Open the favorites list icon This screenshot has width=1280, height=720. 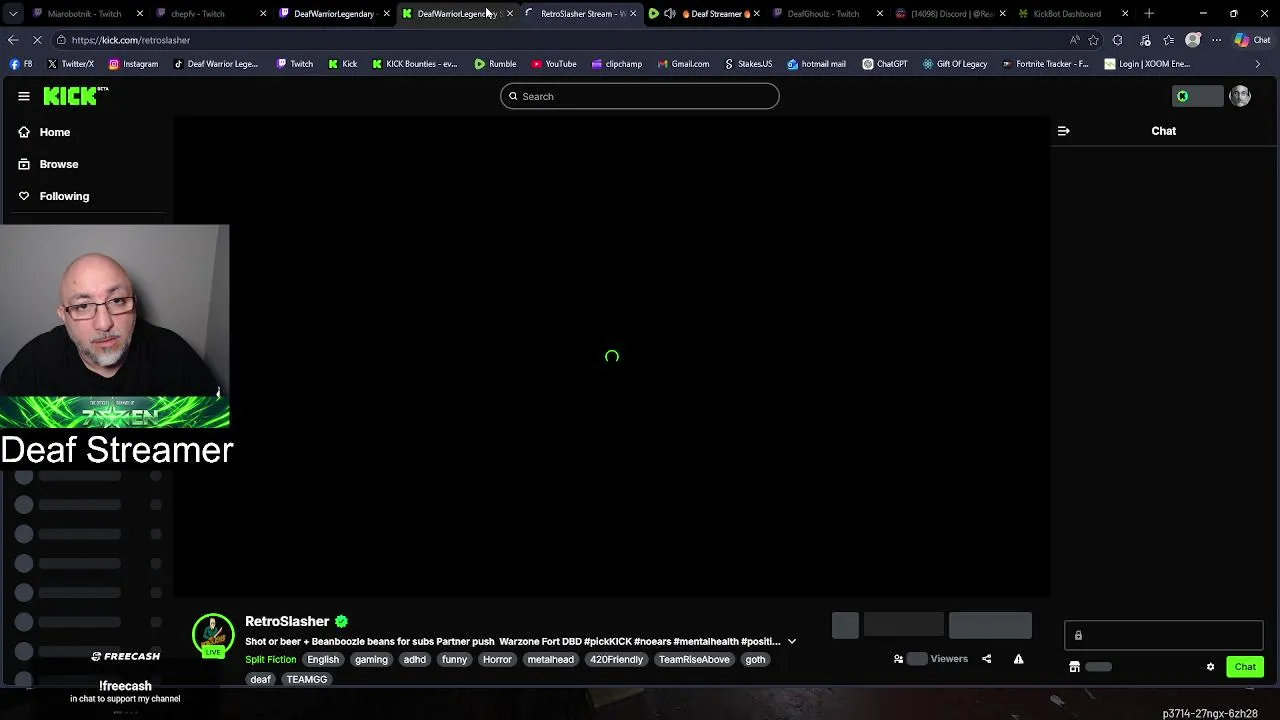[1169, 40]
